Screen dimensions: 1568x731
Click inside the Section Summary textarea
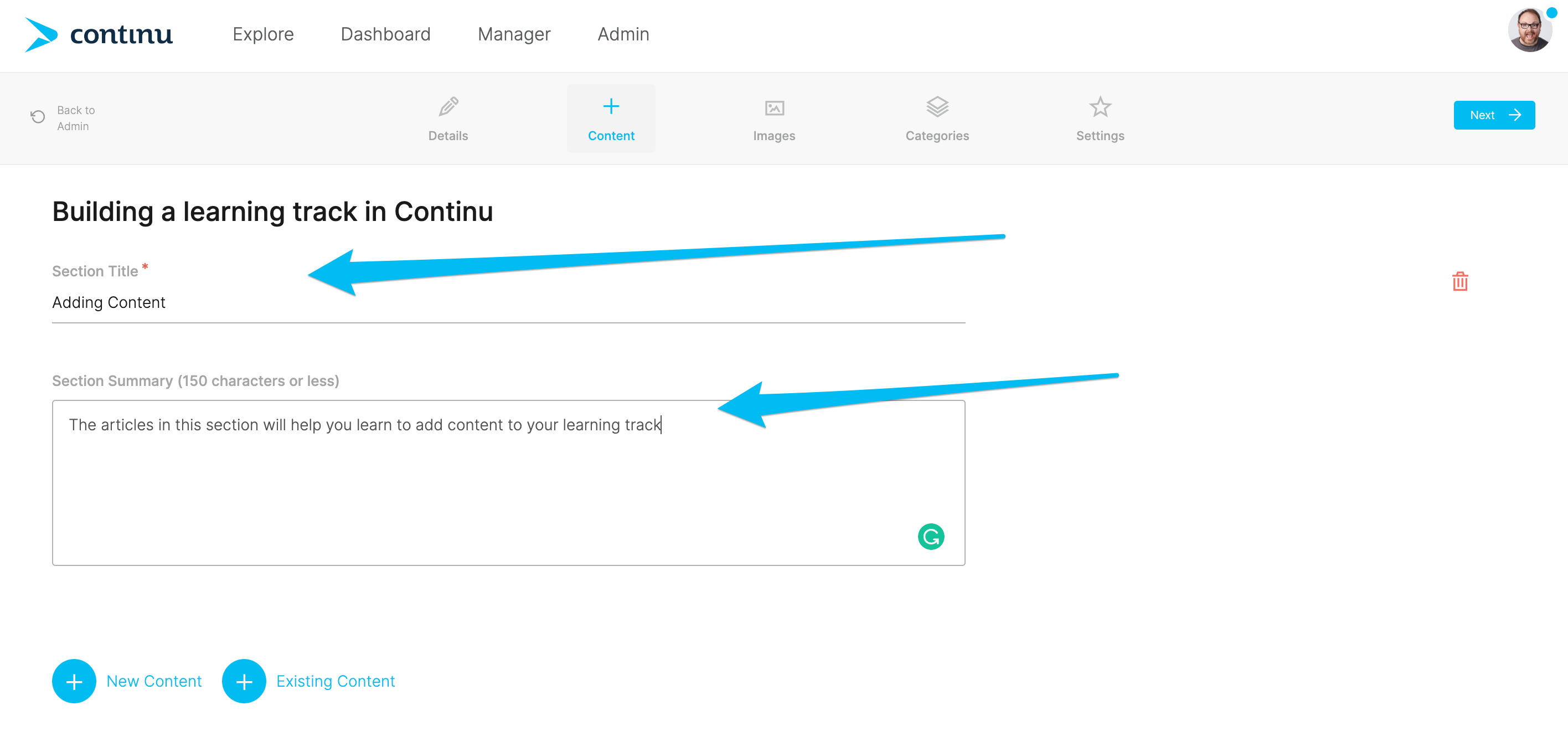tap(508, 483)
